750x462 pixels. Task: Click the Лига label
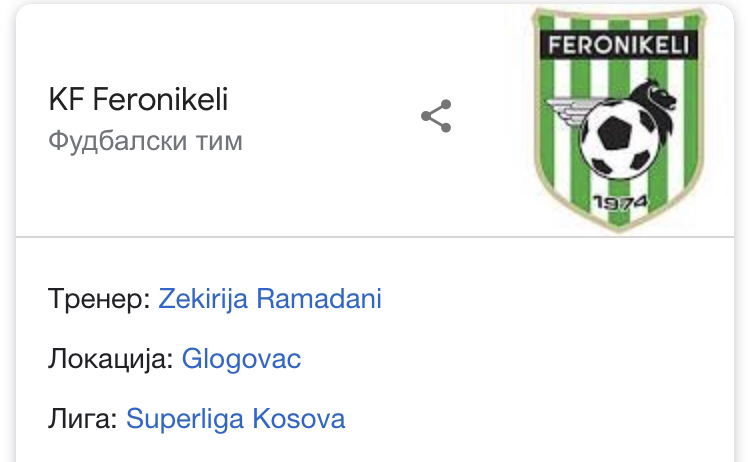click(x=83, y=419)
